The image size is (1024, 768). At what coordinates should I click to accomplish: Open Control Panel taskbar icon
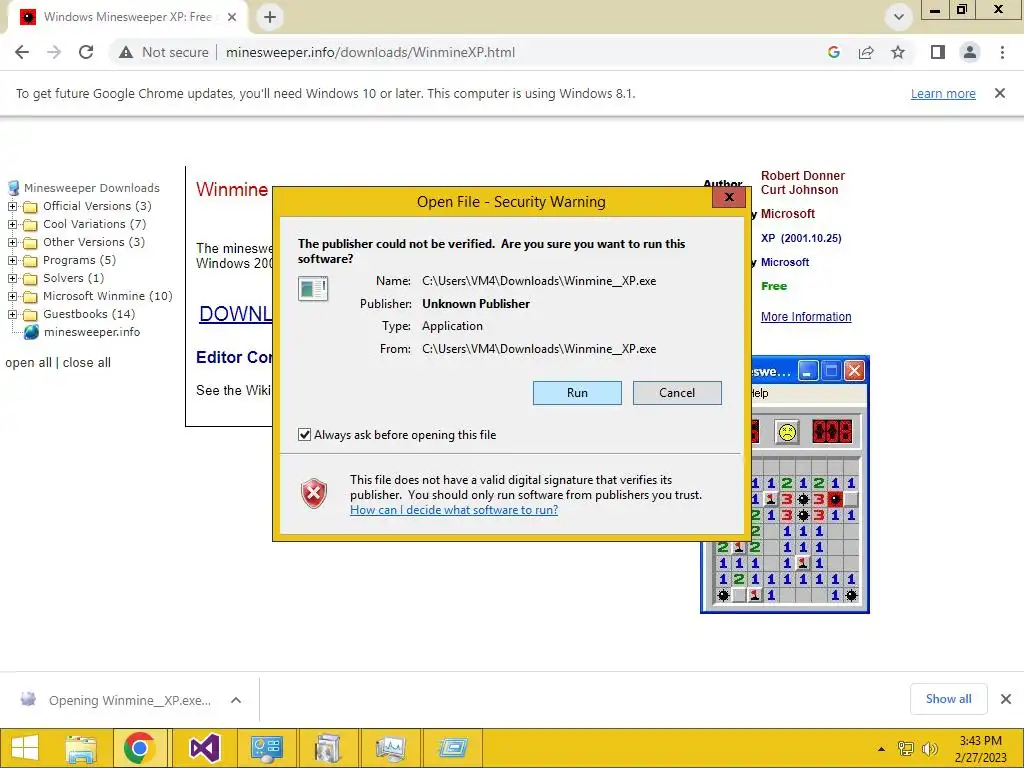coord(266,748)
